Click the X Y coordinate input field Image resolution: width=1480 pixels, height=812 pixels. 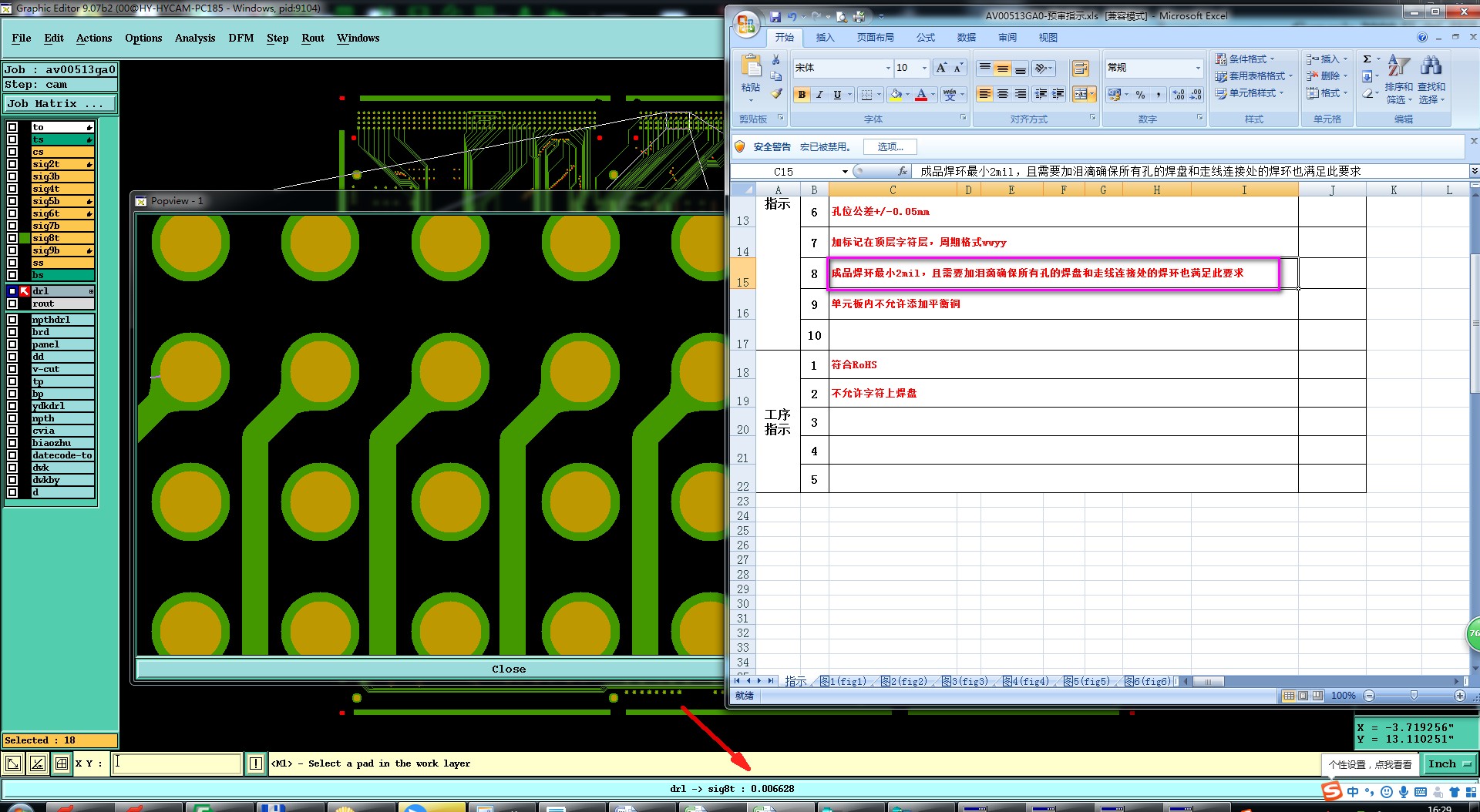(177, 763)
